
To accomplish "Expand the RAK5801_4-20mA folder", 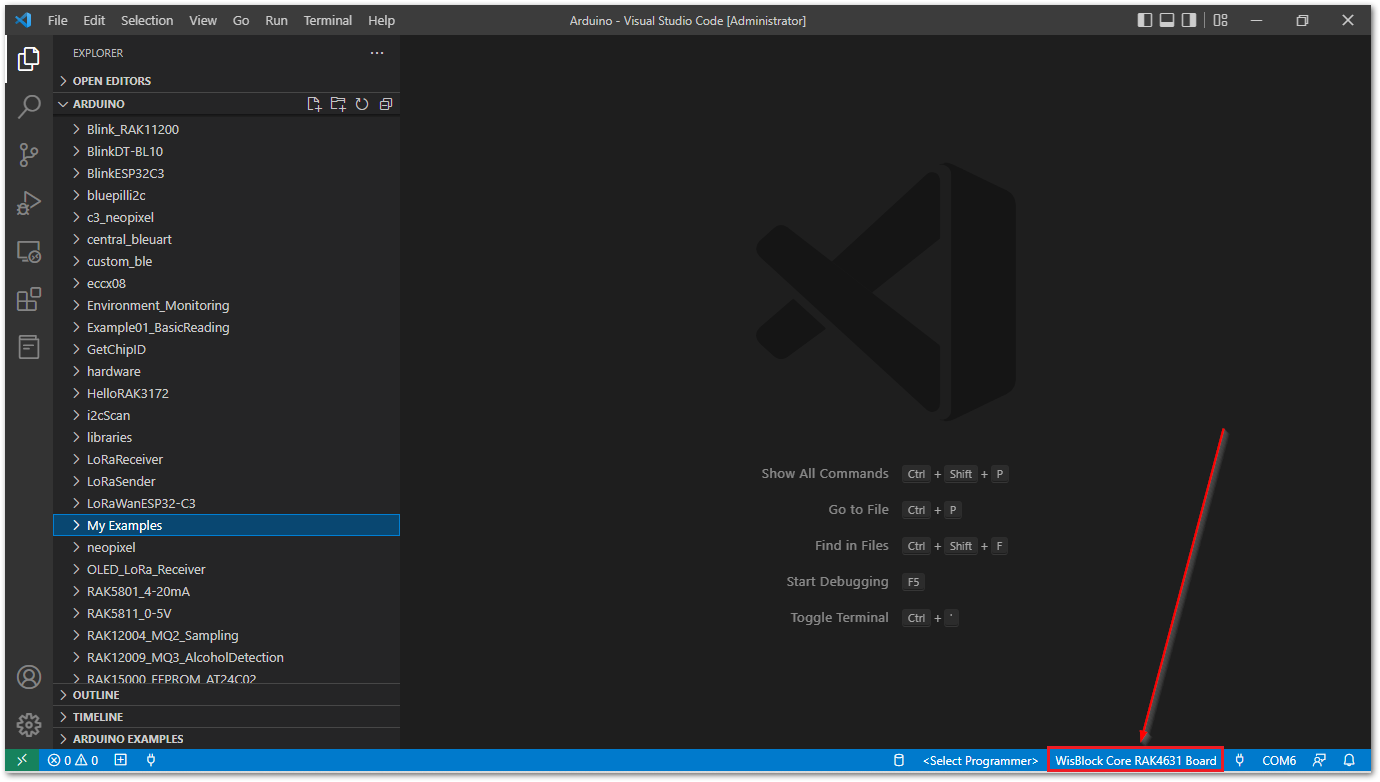I will [226, 592].
